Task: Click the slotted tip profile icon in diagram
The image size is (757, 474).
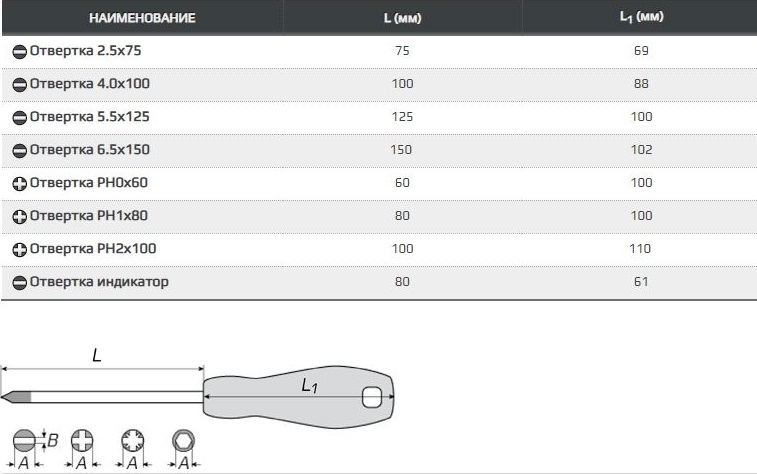Action: pyautogui.click(x=24, y=439)
